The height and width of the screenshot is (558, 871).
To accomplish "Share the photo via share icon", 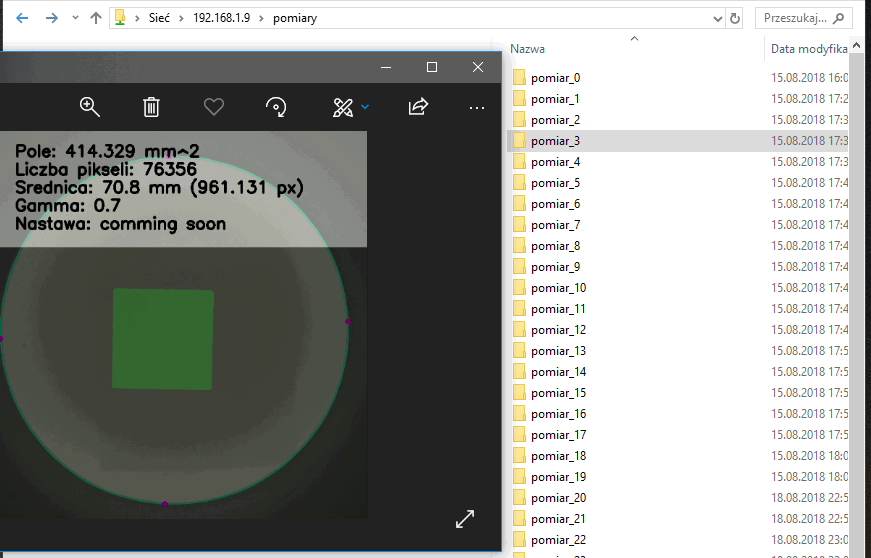I will pos(418,107).
